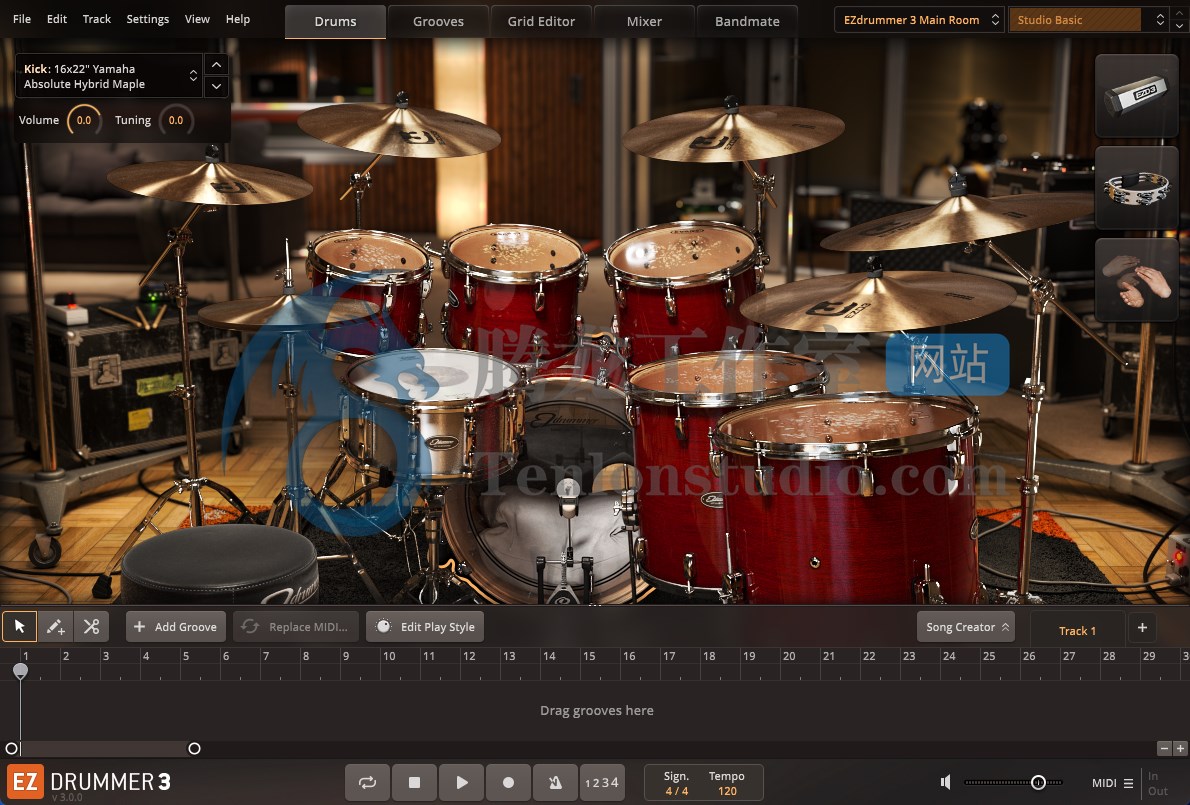Click bar 20 on the timeline ruler

click(x=789, y=656)
